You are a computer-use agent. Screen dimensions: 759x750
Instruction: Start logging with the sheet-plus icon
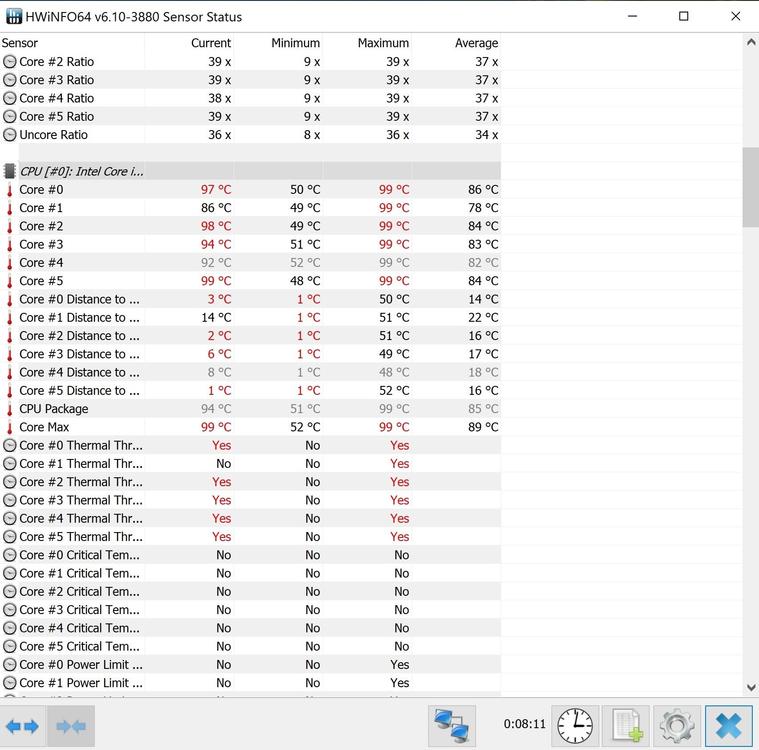tap(627, 726)
